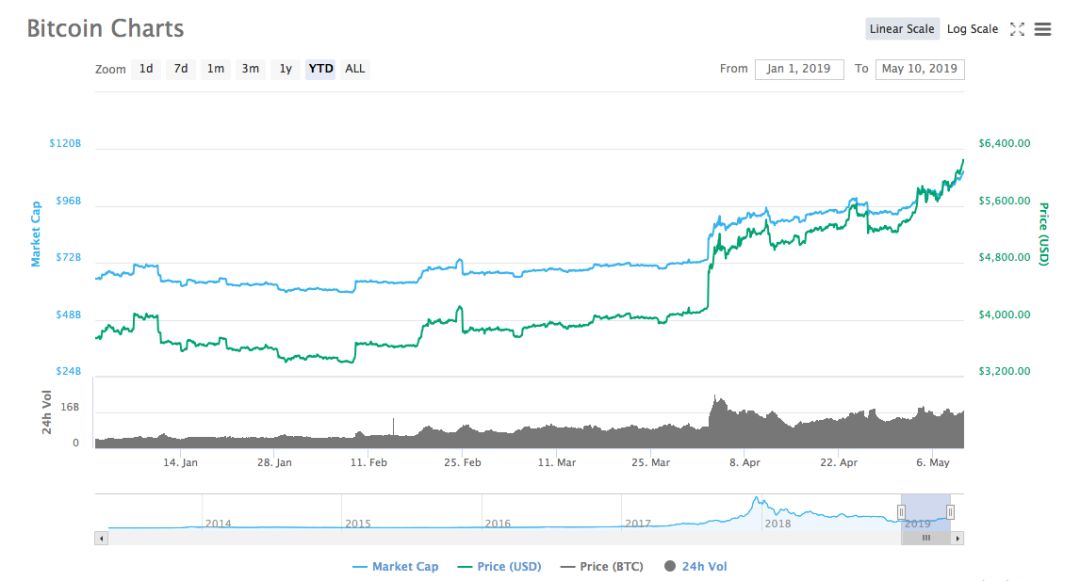This screenshot has width=1080, height=581.
Task: Click the navigator left range handle
Action: pyautogui.click(x=901, y=512)
